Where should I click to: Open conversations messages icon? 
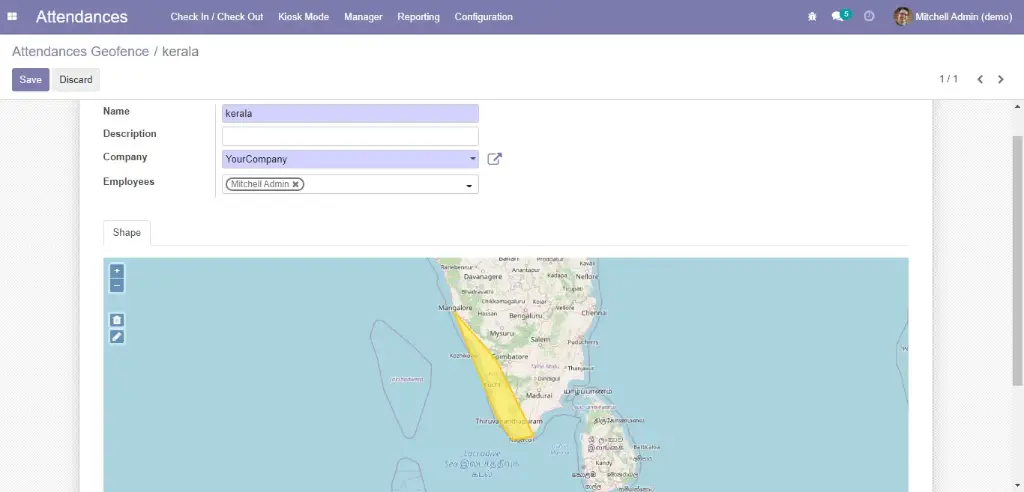pyautogui.click(x=838, y=17)
